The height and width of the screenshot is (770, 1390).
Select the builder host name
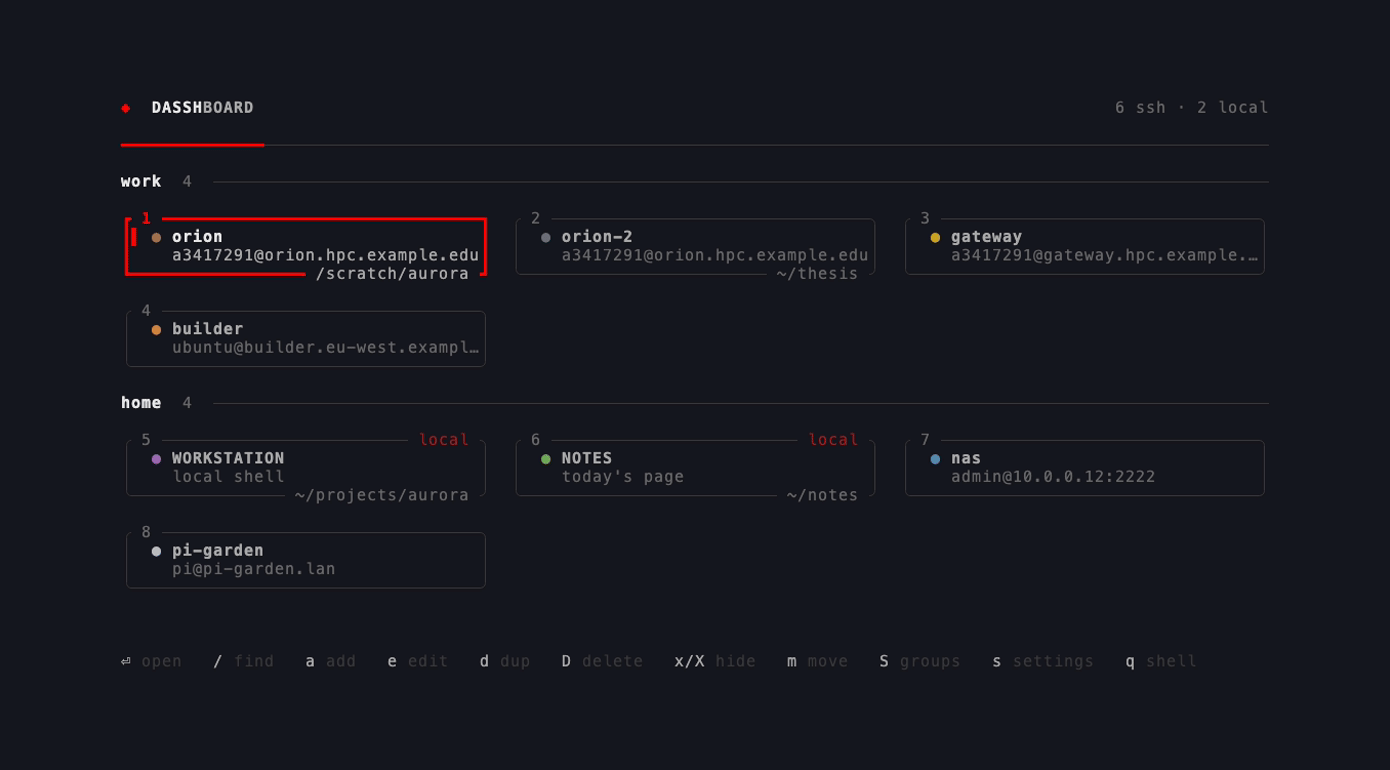[x=207, y=329]
